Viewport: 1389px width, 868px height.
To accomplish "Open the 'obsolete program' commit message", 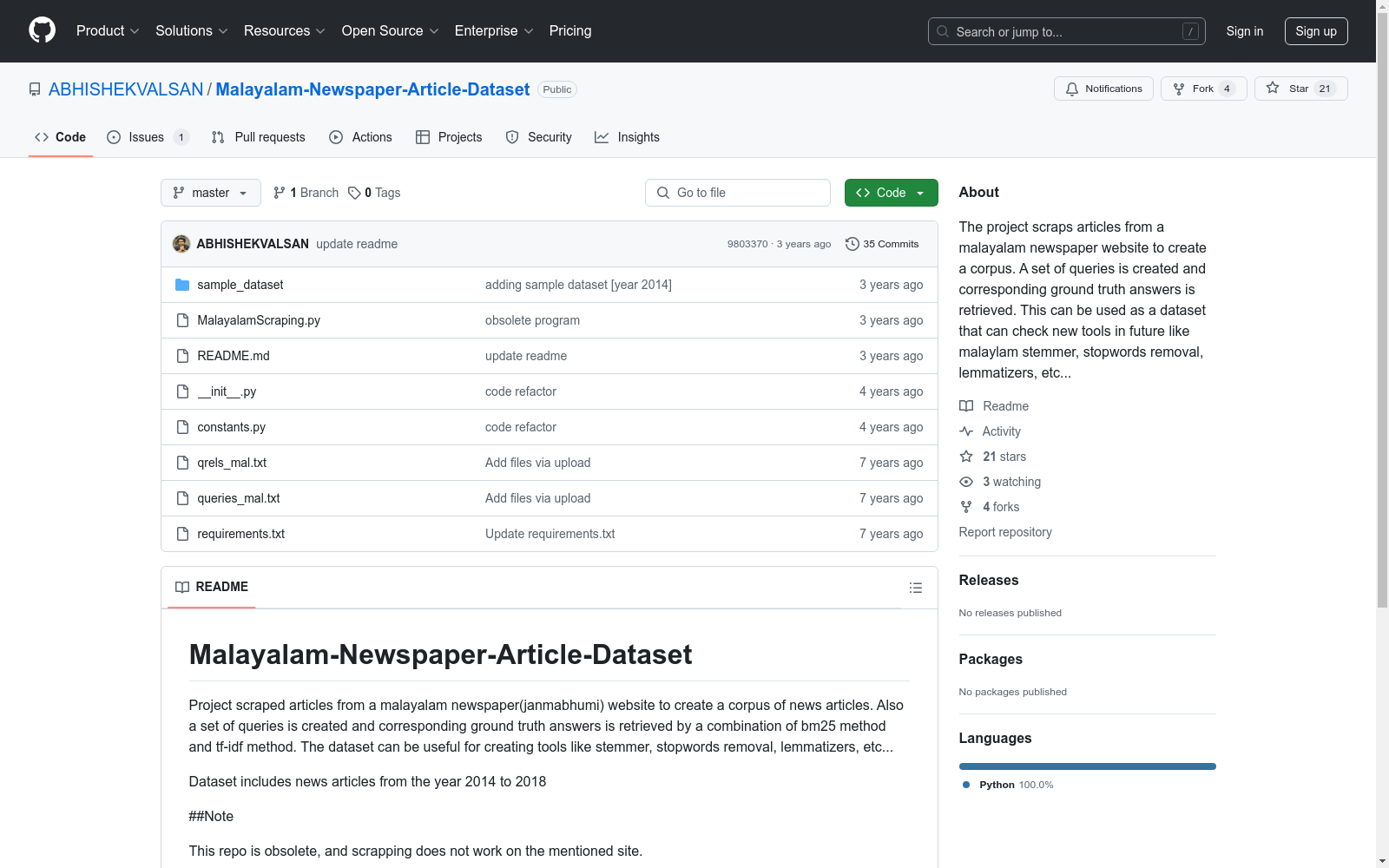I will tap(532, 320).
